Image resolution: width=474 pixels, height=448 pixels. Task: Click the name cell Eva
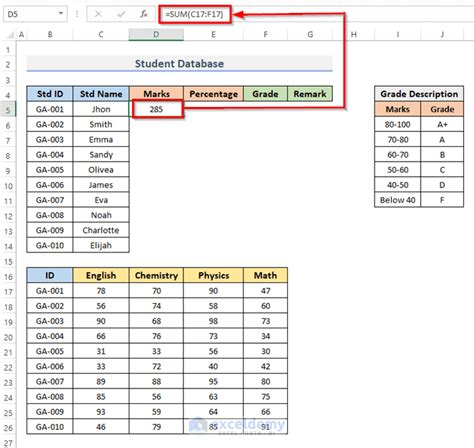pyautogui.click(x=101, y=200)
